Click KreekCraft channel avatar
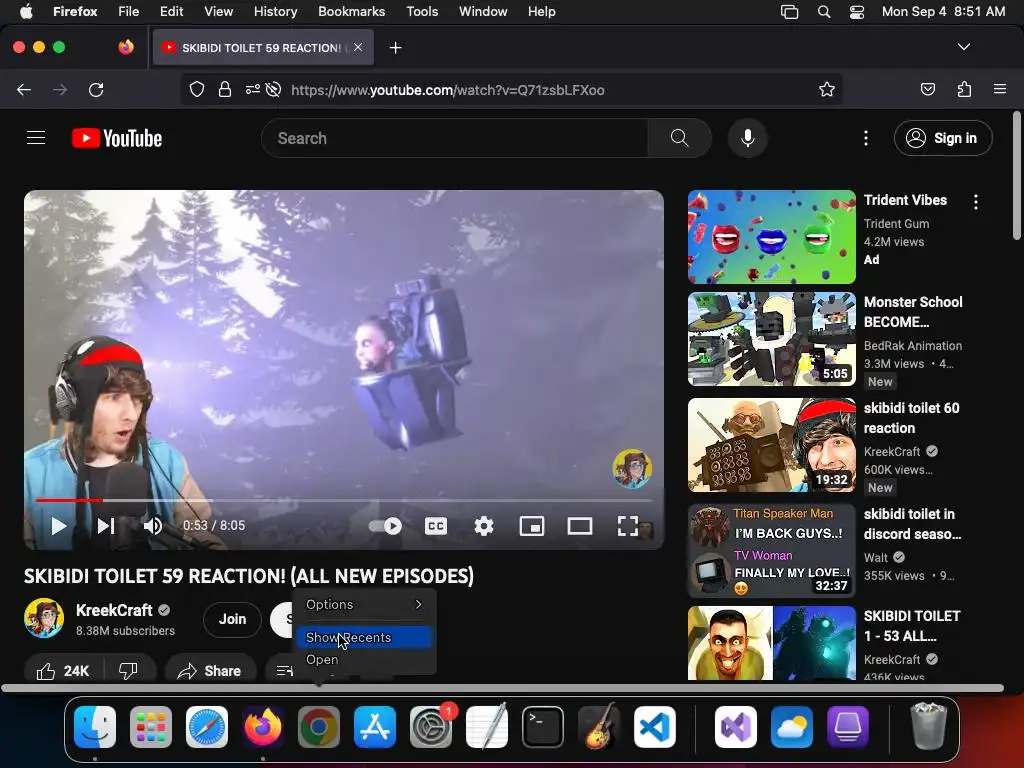This screenshot has height=768, width=1024. coord(44,618)
